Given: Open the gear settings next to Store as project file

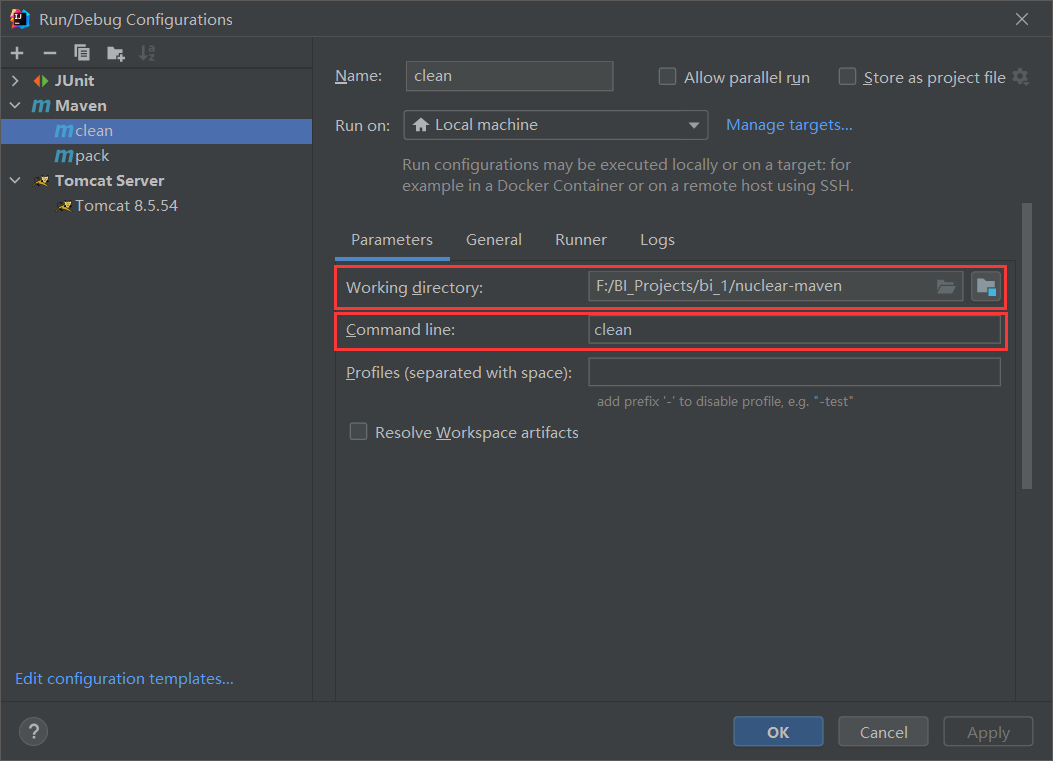Looking at the screenshot, I should [x=1020, y=77].
